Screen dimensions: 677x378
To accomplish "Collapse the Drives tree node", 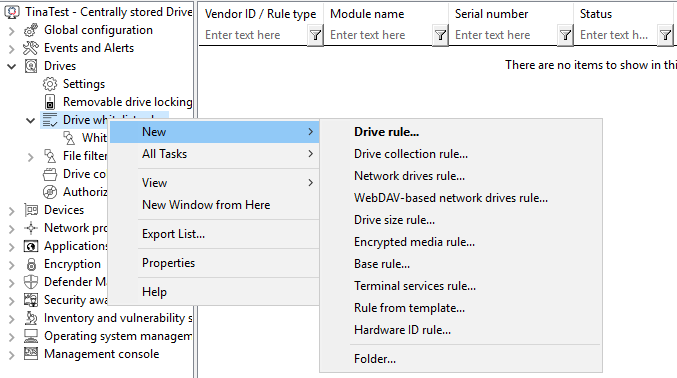I will (12, 66).
